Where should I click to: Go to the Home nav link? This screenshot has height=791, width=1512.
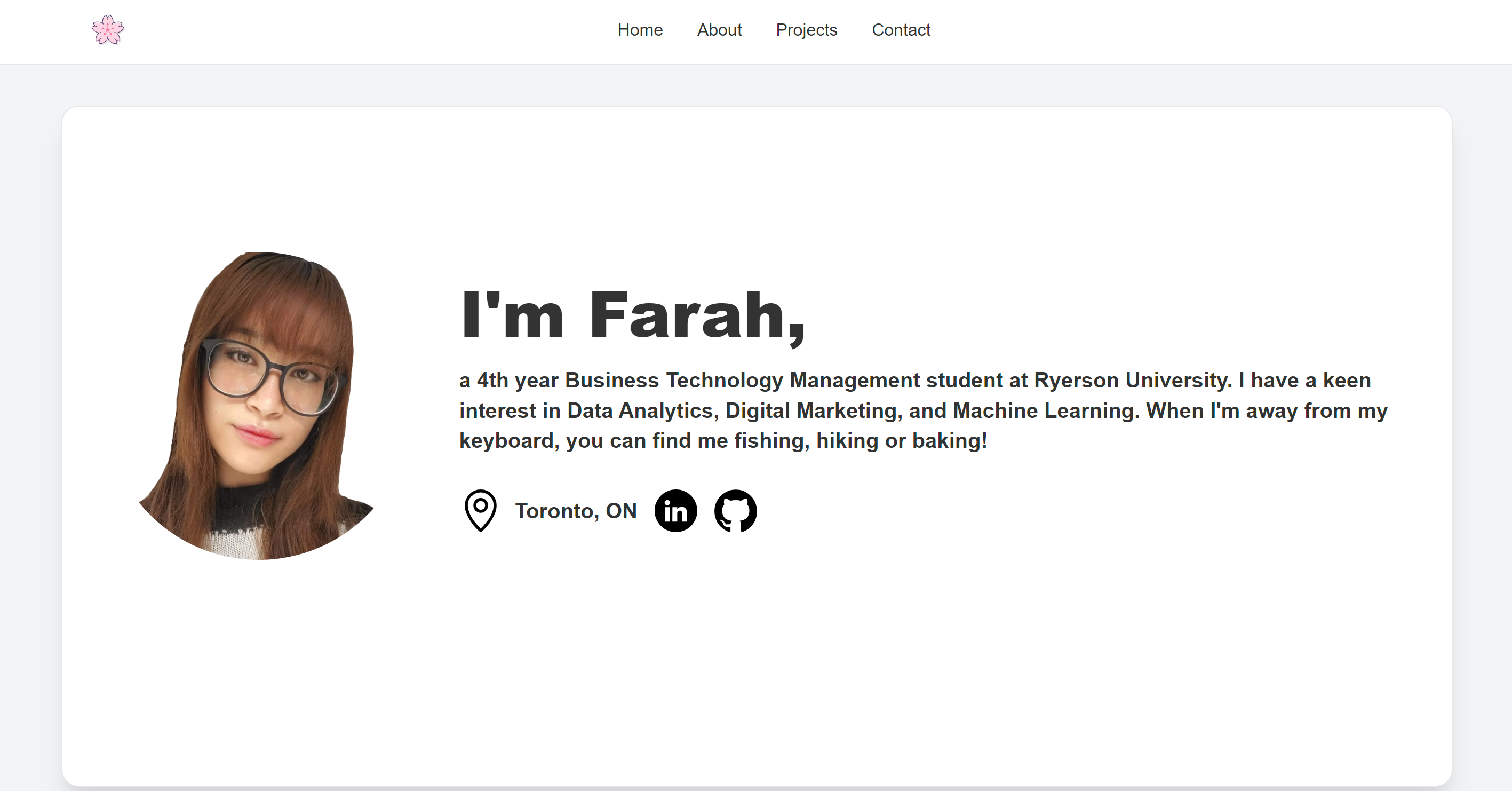640,30
